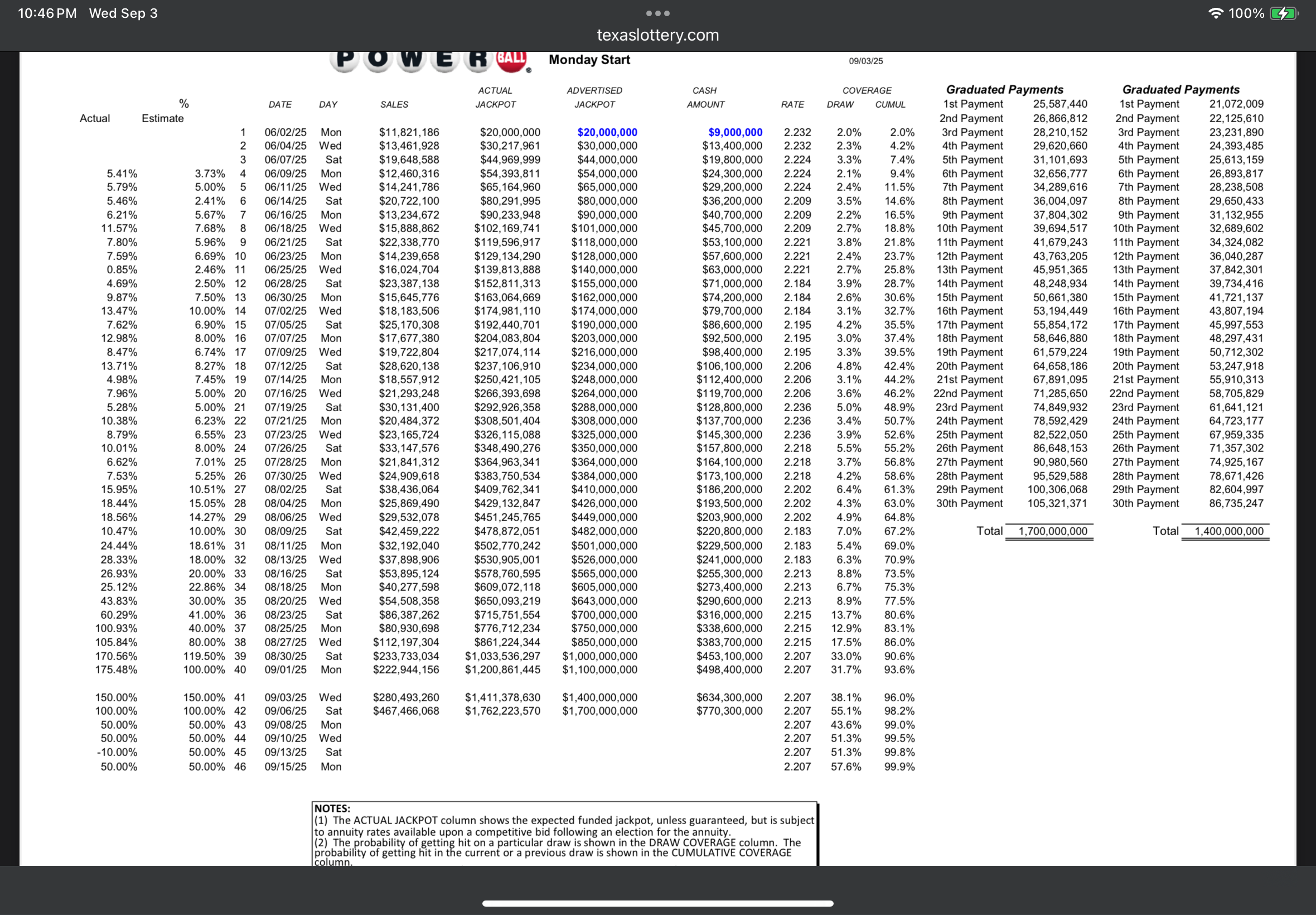The width and height of the screenshot is (1316, 915).
Task: Select actual jackpot $1,033,536,297
Action: tap(502, 657)
